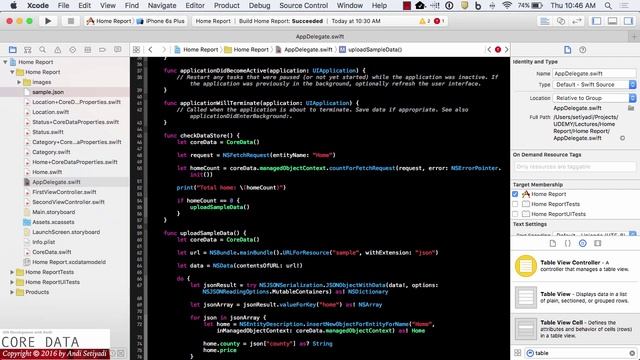This screenshot has height=360, width=640.
Task: Choose iPhone 6s Plus destination
Action: 160,21
